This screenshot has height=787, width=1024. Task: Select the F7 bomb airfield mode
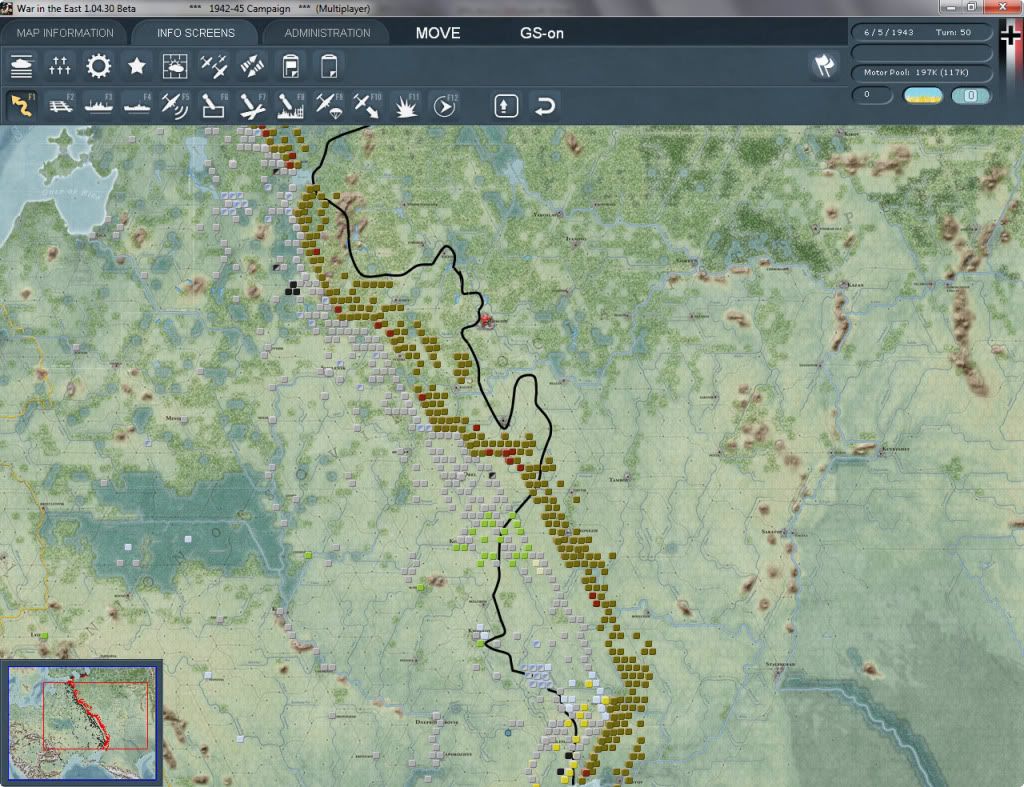point(252,105)
